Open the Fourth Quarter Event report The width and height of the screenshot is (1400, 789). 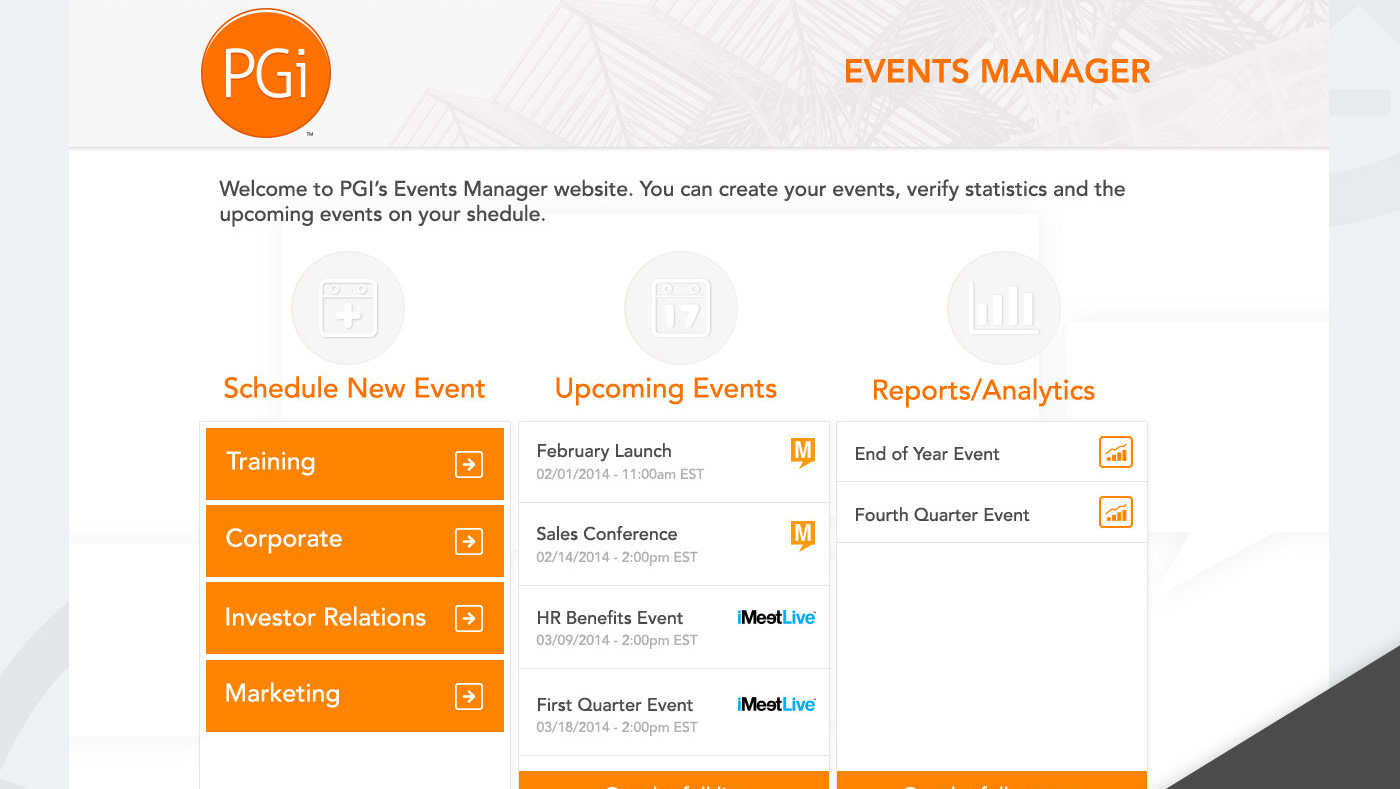[992, 513]
